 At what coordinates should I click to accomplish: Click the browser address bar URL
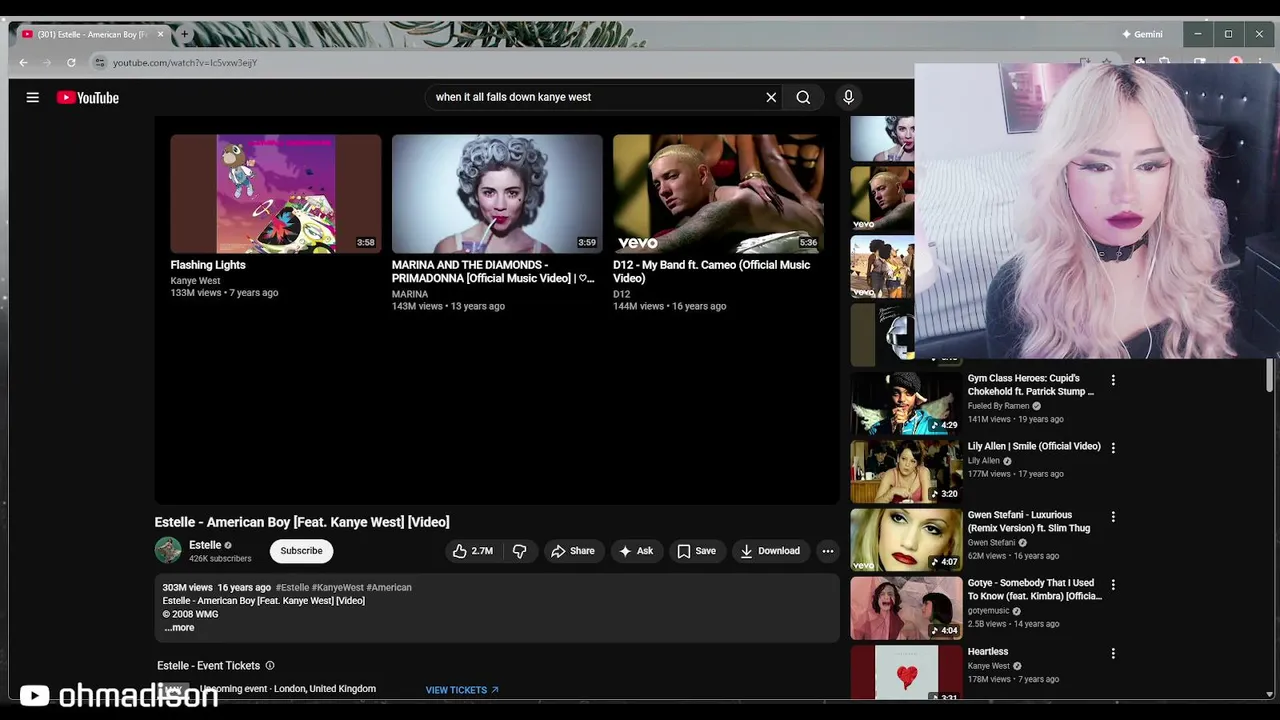pos(185,62)
